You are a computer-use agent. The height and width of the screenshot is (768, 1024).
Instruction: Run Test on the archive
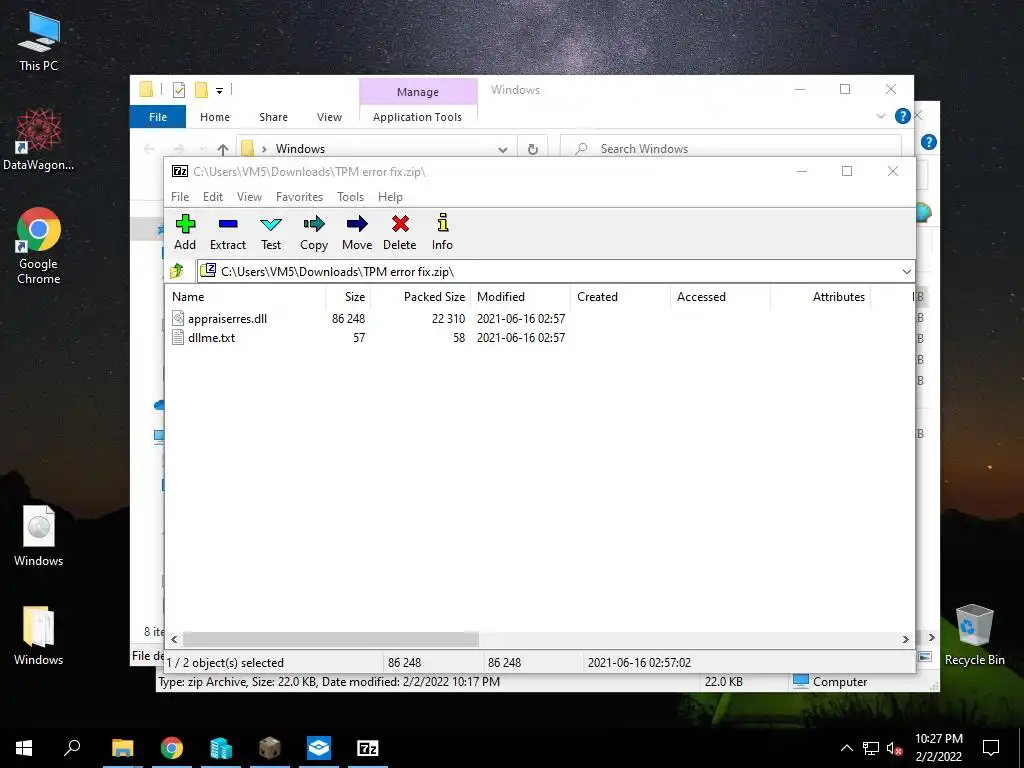(271, 232)
